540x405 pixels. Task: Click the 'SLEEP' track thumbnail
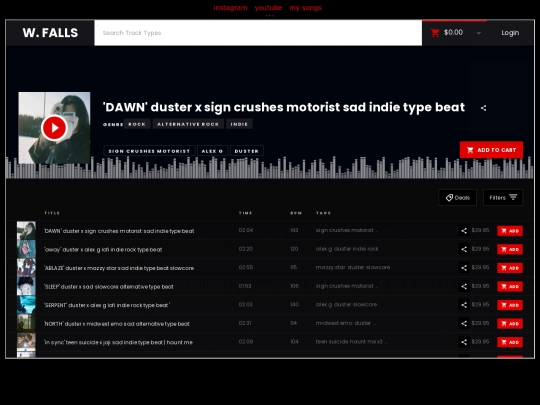coord(26,286)
